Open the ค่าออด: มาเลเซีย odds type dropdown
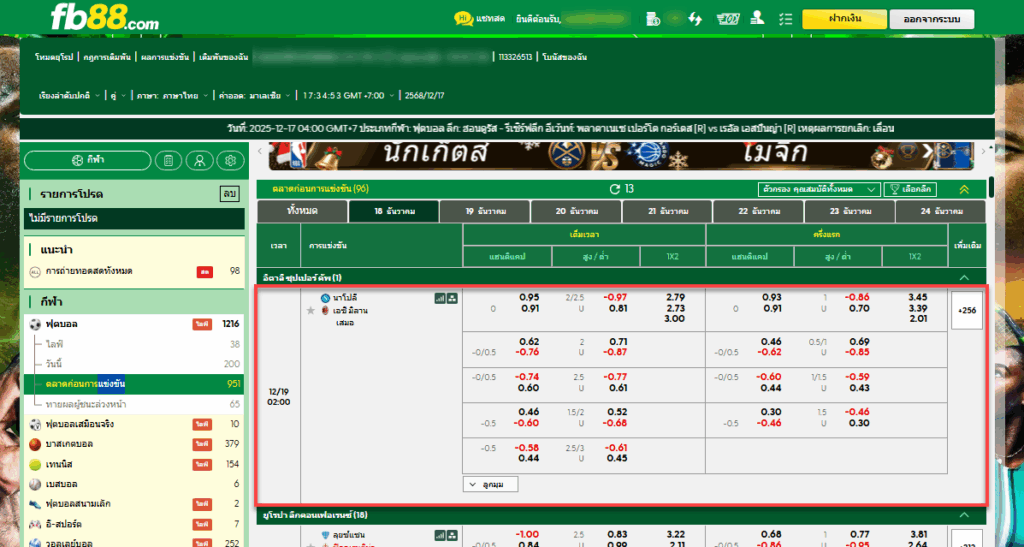Screen dimensions: 1024x547 [255, 95]
